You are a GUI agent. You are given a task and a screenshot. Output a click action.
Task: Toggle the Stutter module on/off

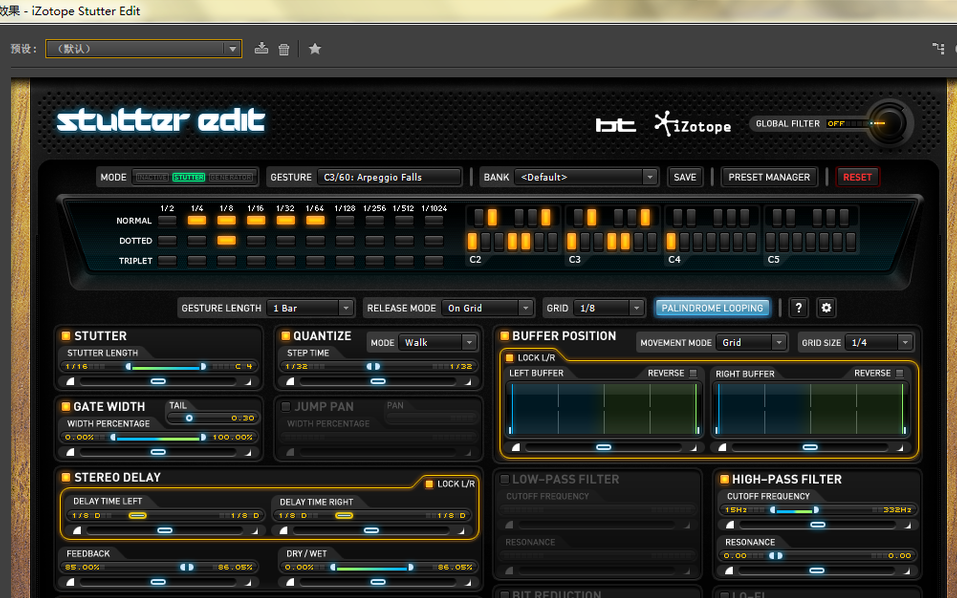coord(66,336)
